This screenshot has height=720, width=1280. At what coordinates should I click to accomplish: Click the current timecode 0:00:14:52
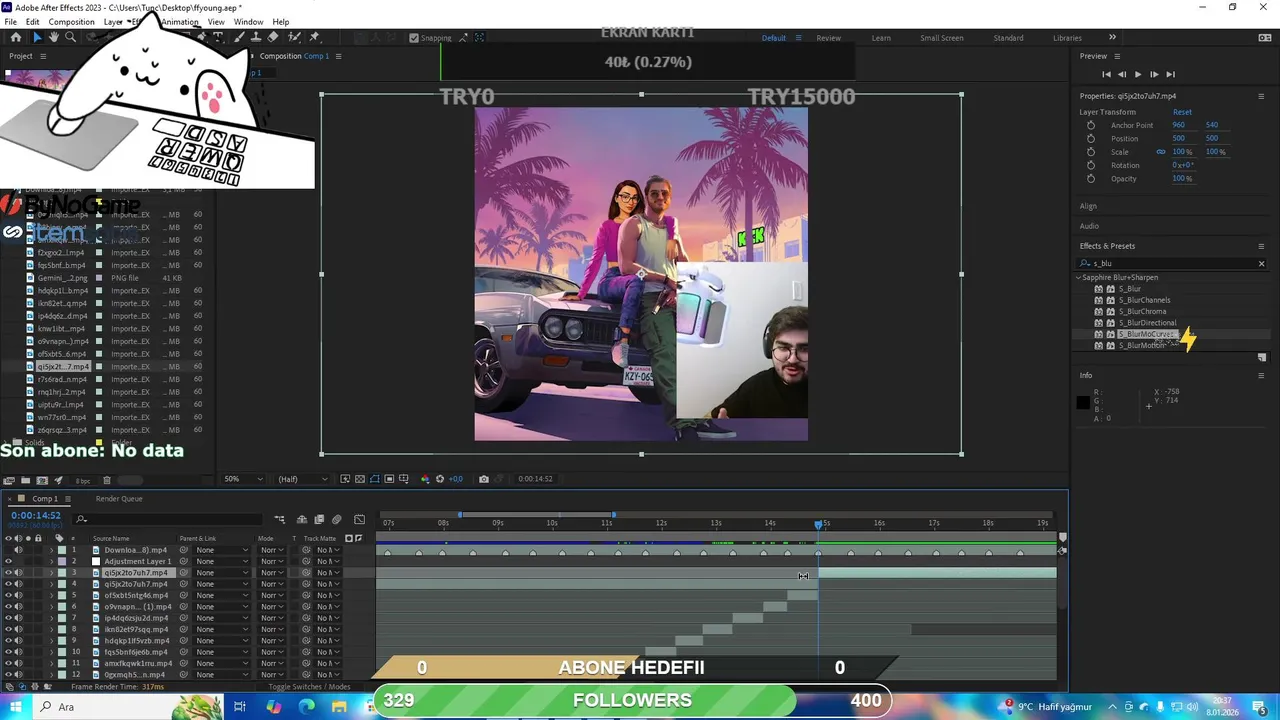[36, 516]
